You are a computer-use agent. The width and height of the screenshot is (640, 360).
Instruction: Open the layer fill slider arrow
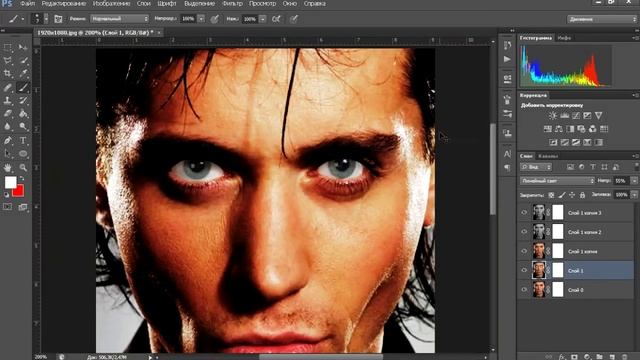[x=634, y=195]
